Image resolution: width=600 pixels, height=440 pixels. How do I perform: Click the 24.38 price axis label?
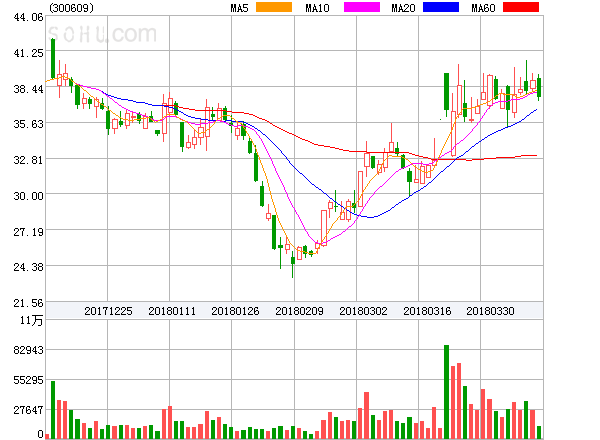[x=28, y=267]
